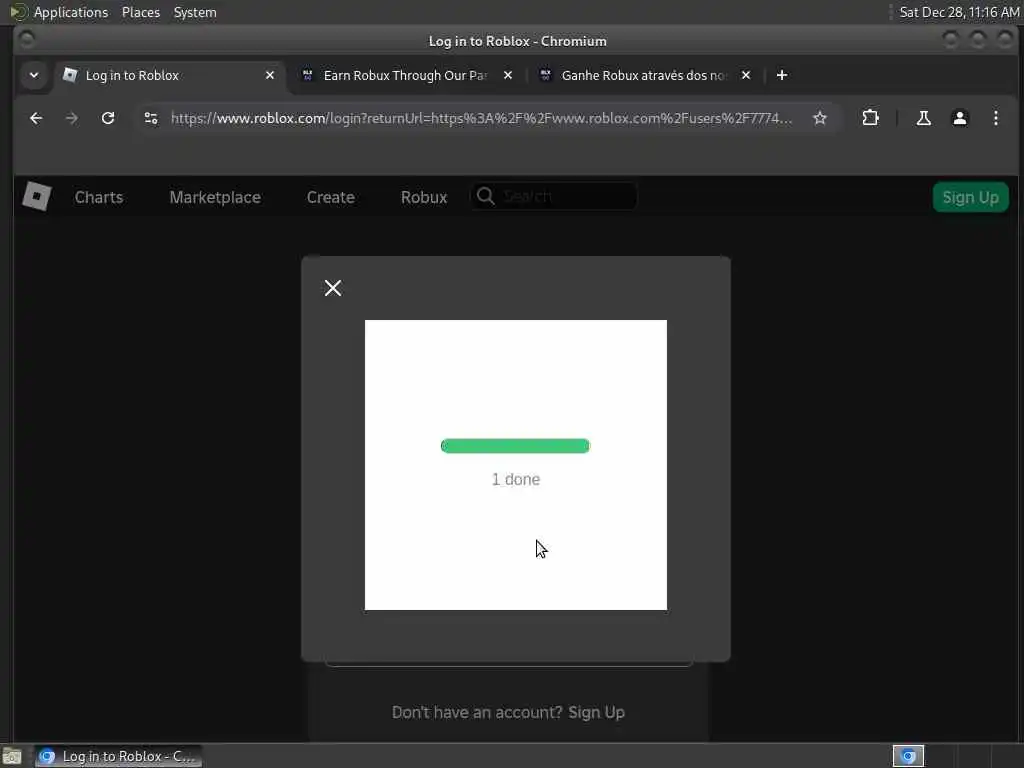Click the Roblox favicon on first tab
This screenshot has height=768, width=1024.
pos(70,75)
